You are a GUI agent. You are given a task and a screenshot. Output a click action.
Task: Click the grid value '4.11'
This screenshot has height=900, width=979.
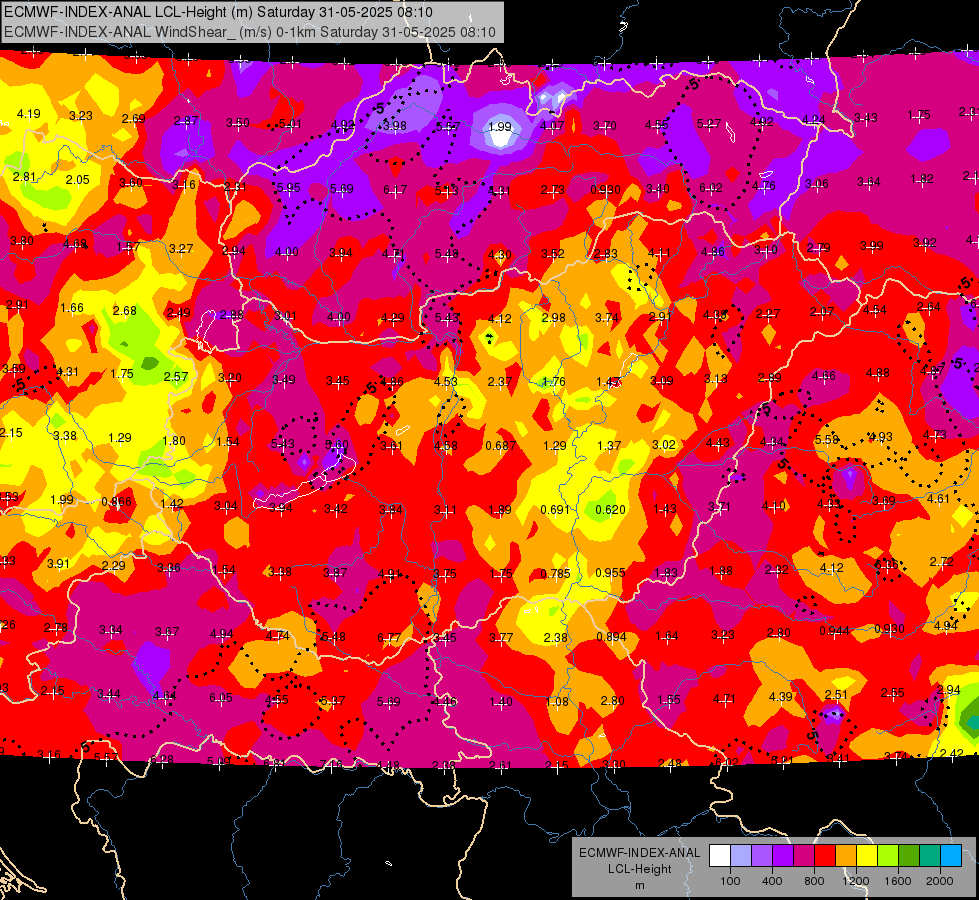point(659,253)
